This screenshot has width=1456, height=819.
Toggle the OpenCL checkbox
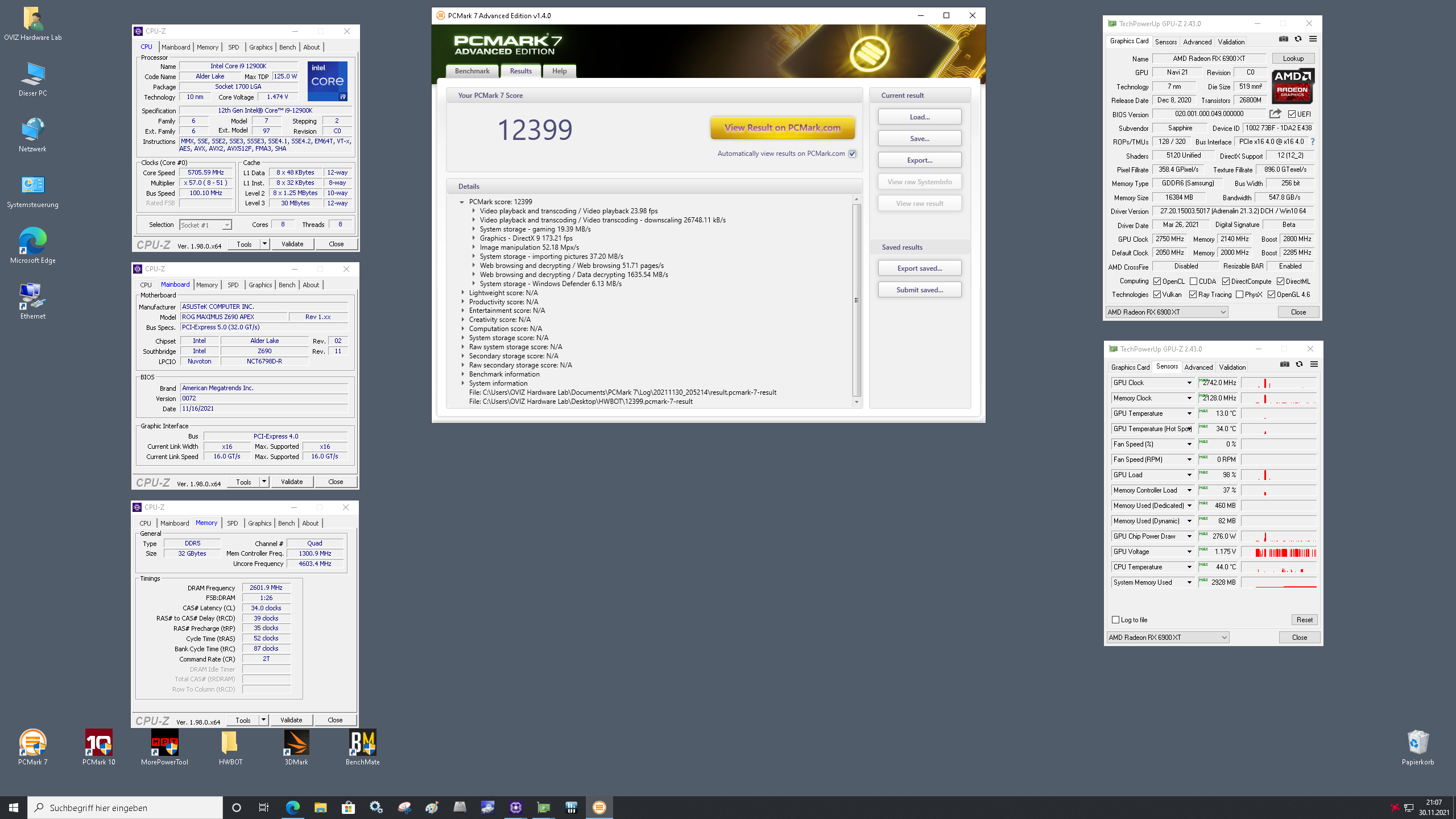point(1157,282)
